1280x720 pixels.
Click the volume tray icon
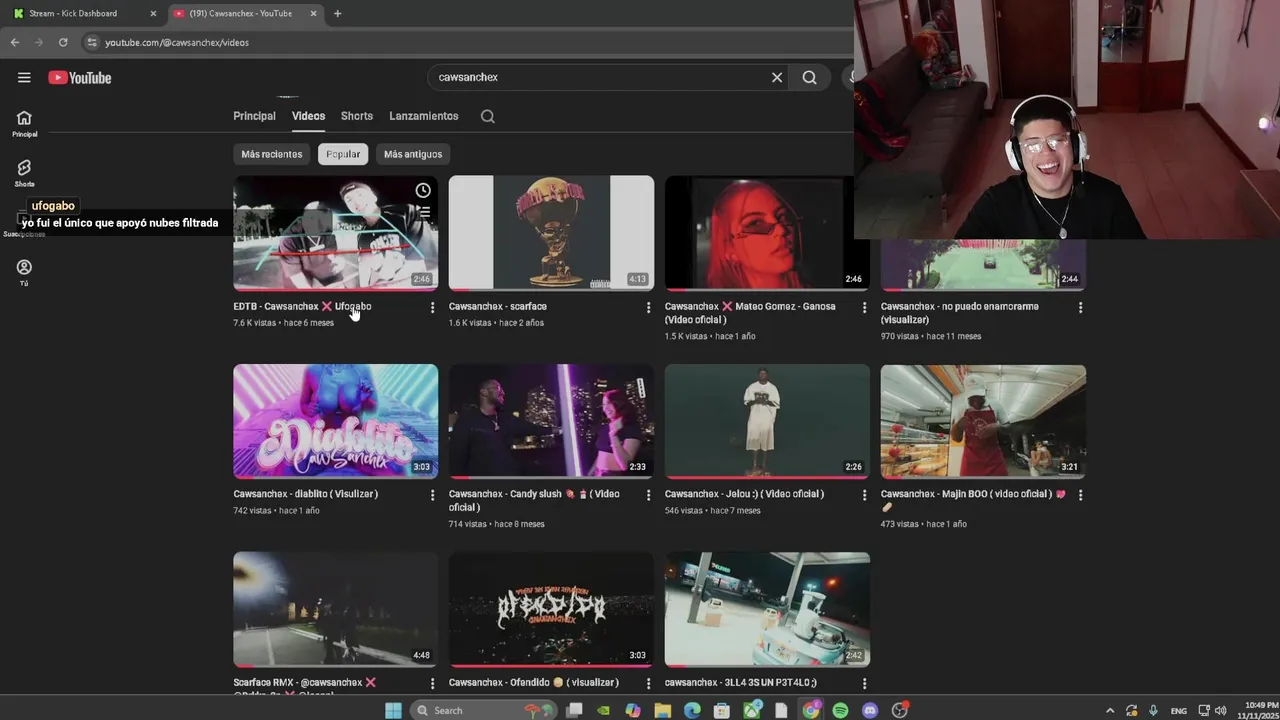point(1221,710)
